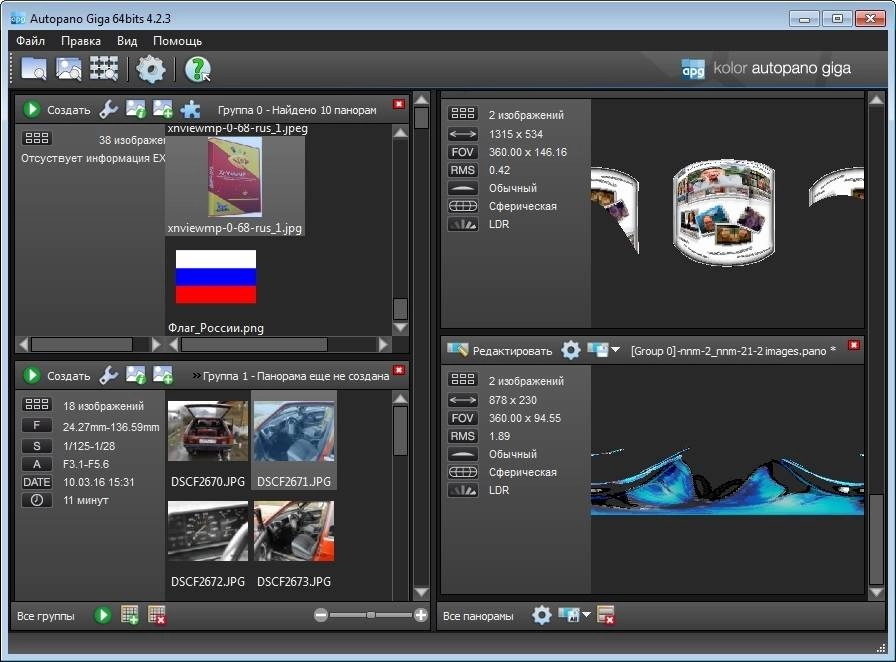
Task: Open Группа 1 wrench settings icon
Action: pos(109,376)
